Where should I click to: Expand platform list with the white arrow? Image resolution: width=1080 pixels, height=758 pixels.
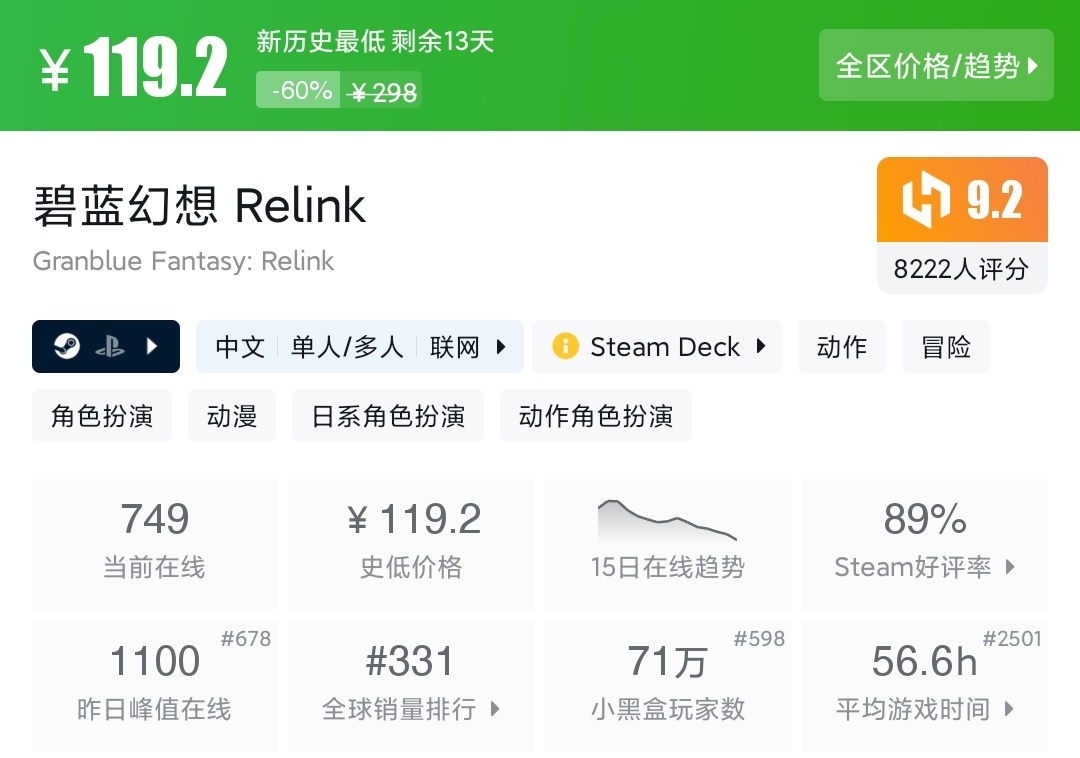point(152,347)
